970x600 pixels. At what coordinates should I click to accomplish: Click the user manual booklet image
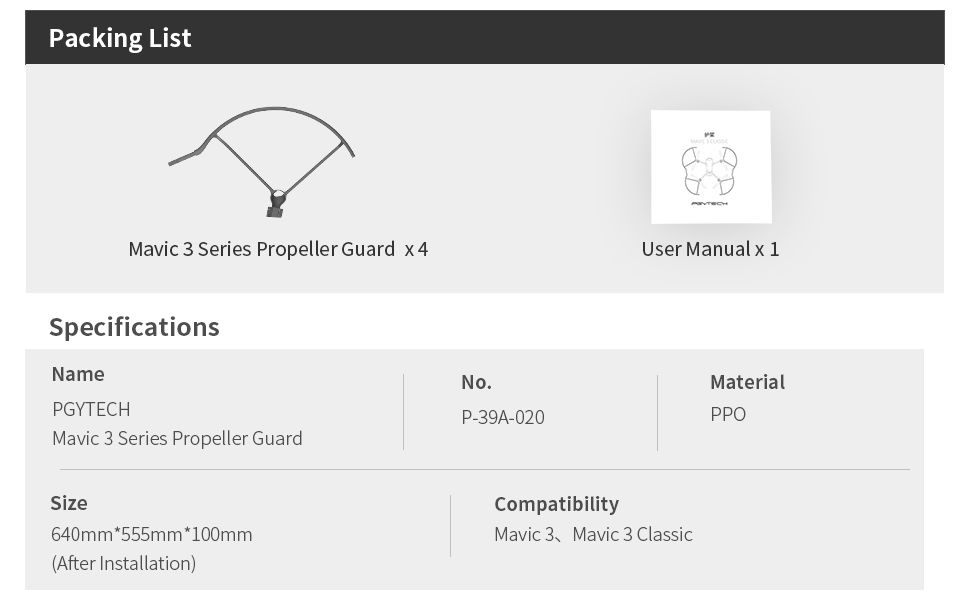711,167
